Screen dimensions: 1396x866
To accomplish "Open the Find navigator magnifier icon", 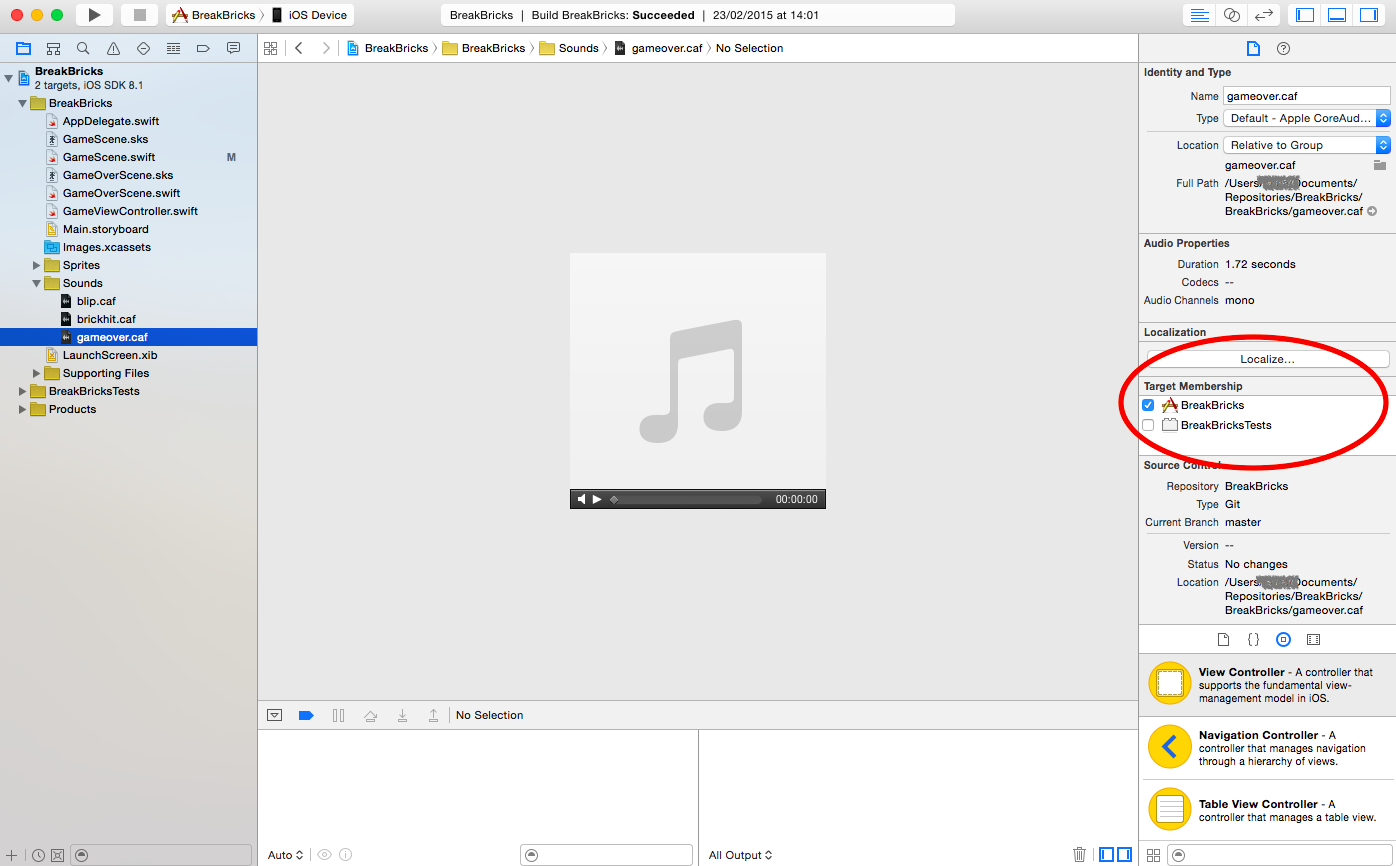I will [x=83, y=48].
